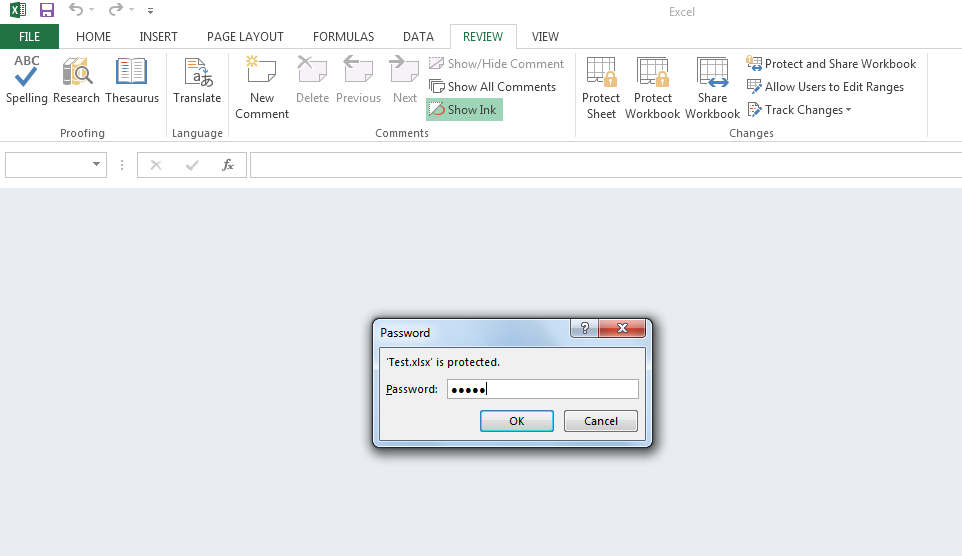Open Customize Quick Access Toolbar dropdown

[150, 10]
